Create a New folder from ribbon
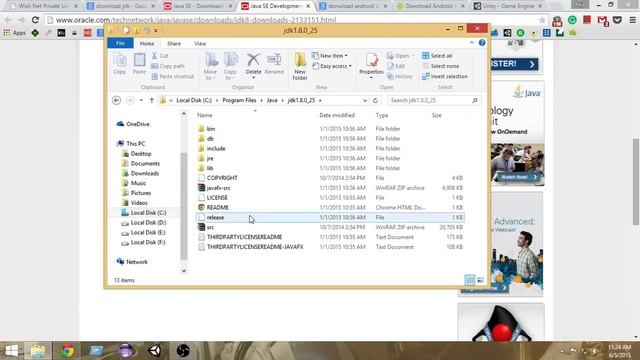This screenshot has width=640, height=360. coord(300,66)
